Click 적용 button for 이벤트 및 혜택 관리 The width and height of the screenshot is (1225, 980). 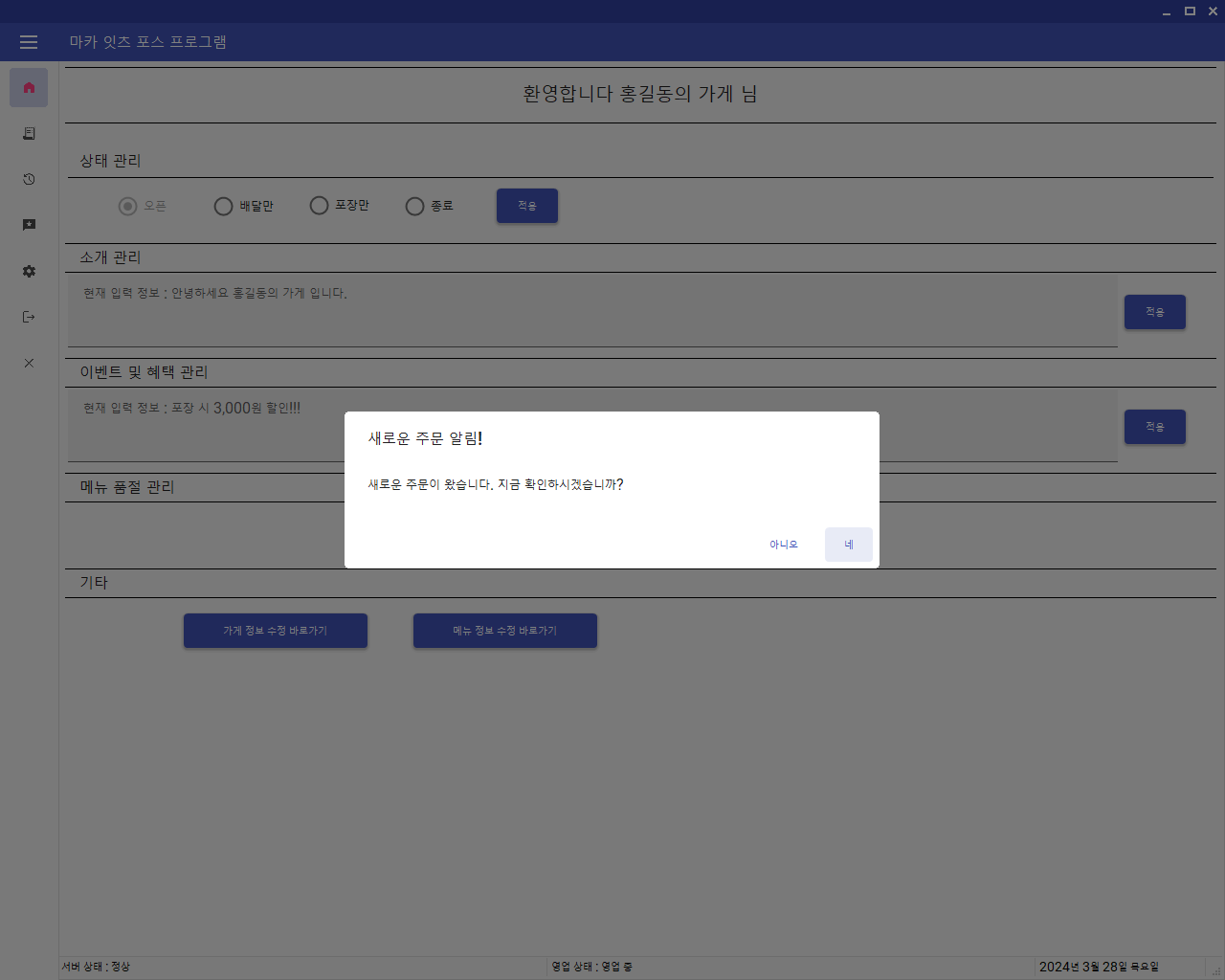(x=1154, y=427)
